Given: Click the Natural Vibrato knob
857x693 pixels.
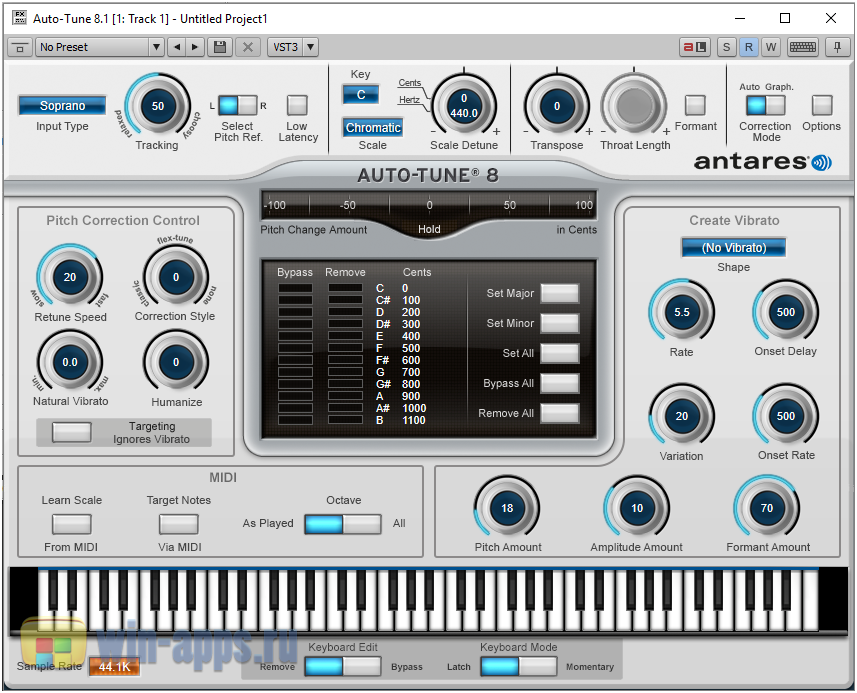Looking at the screenshot, I should pos(70,362).
